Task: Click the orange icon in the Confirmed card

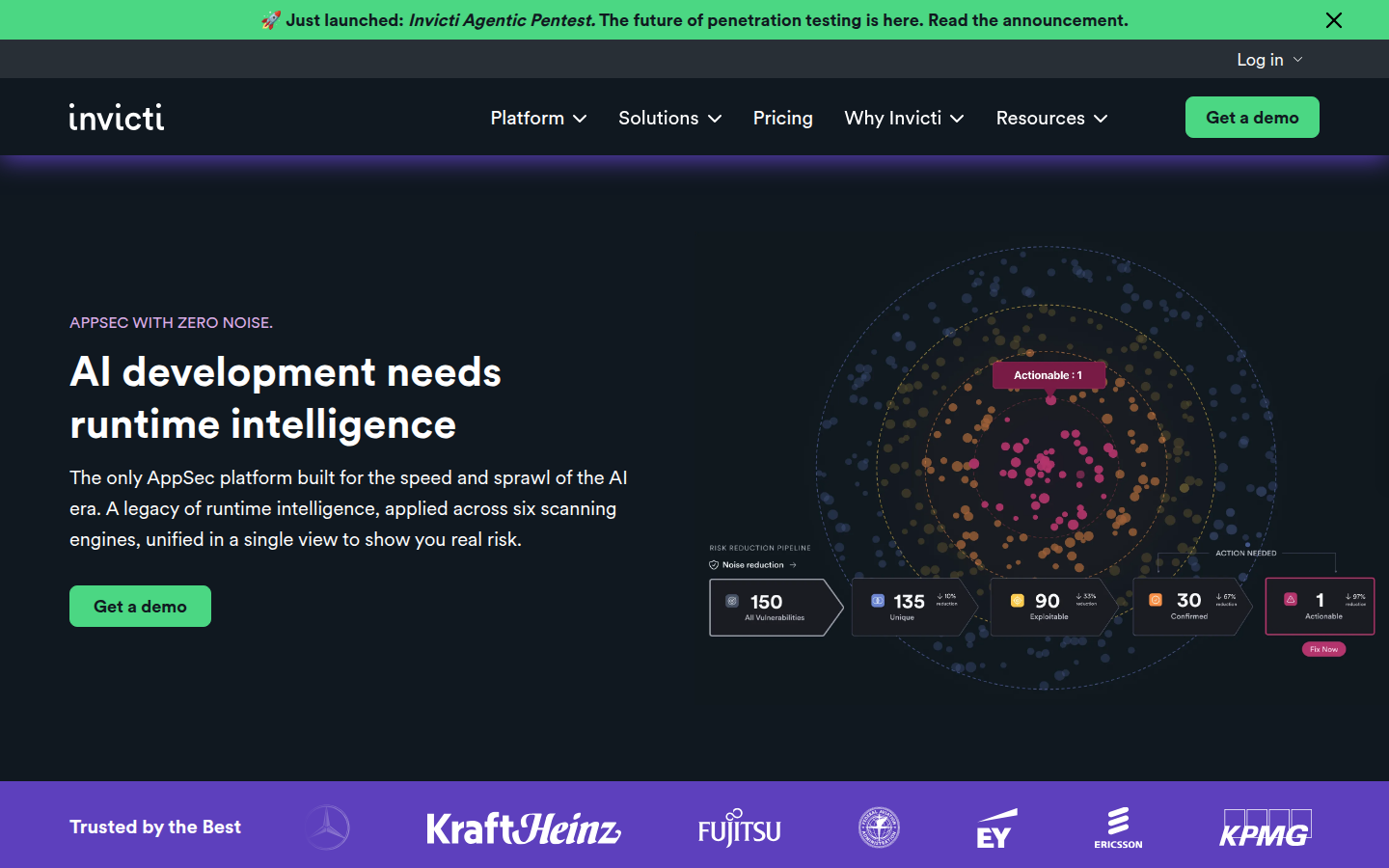Action: [x=1156, y=600]
